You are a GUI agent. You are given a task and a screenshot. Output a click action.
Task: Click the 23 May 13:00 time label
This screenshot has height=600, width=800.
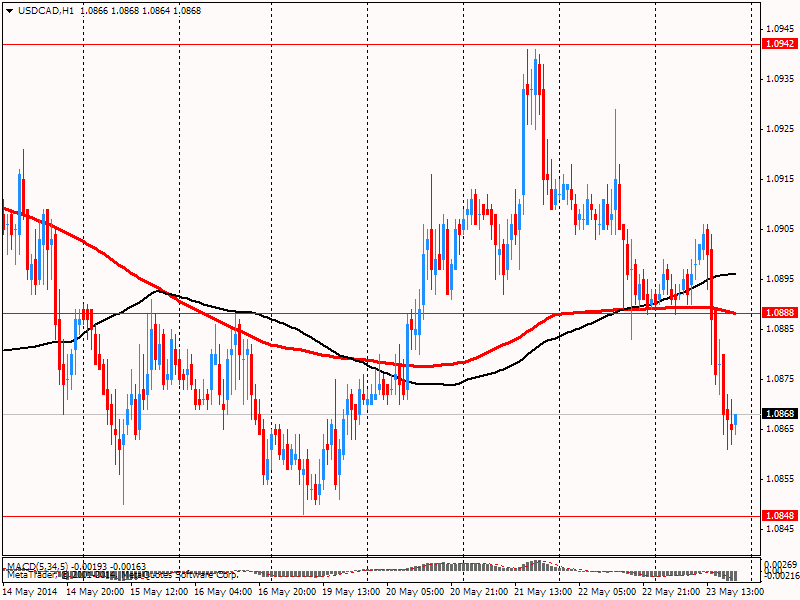click(x=737, y=591)
